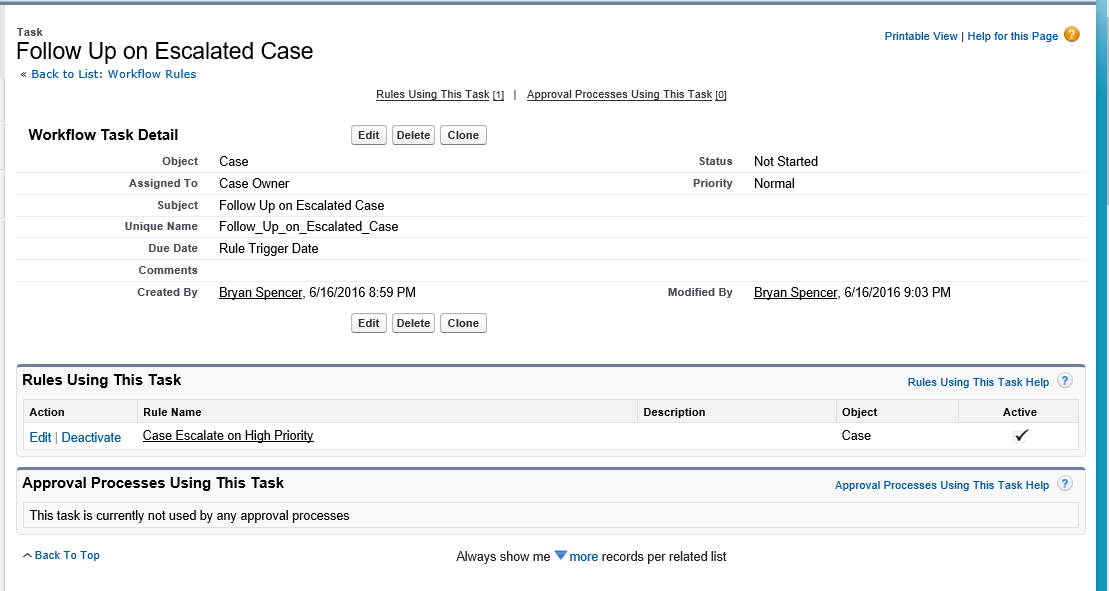Open Case Escalate on High Priority rule
This screenshot has width=1109, height=591.
click(x=228, y=436)
